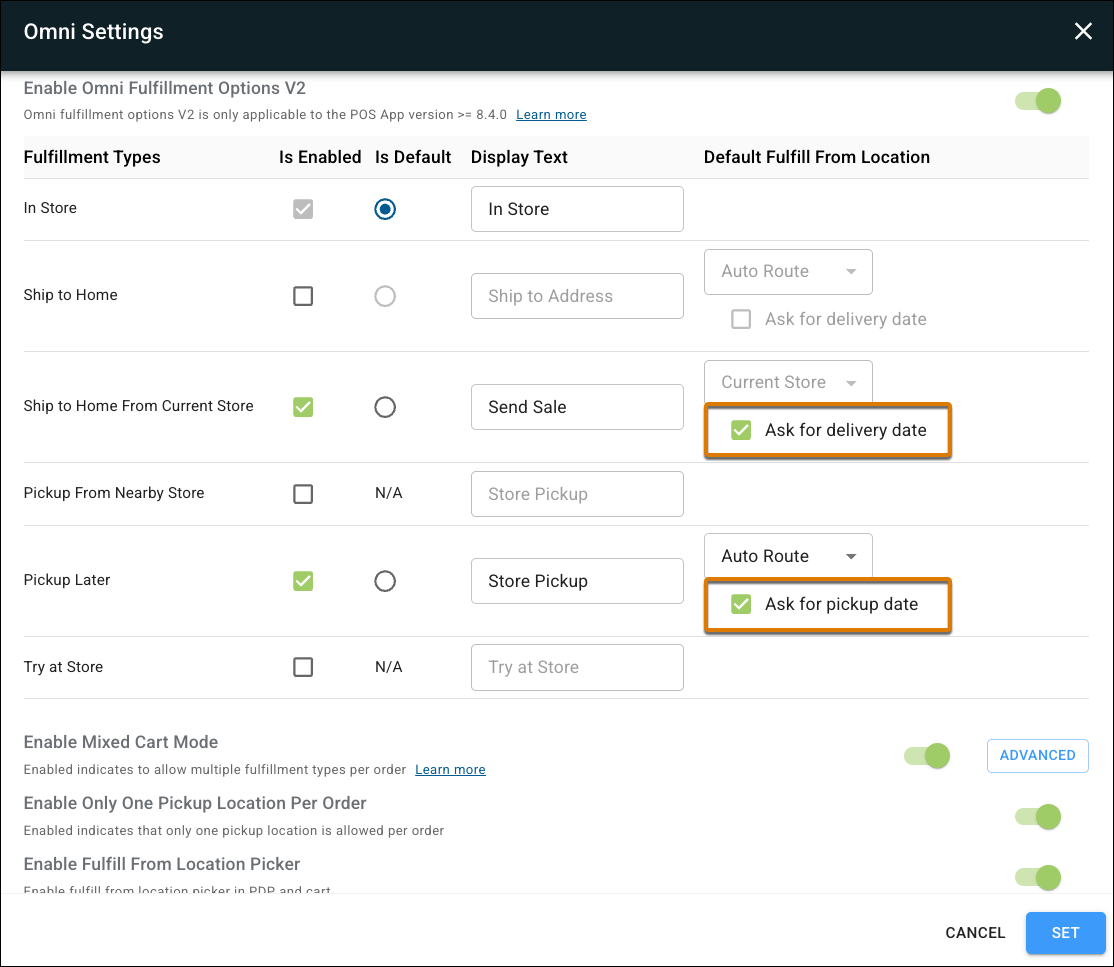Uncheck Ship to Home From Current Store enabled

coord(303,407)
